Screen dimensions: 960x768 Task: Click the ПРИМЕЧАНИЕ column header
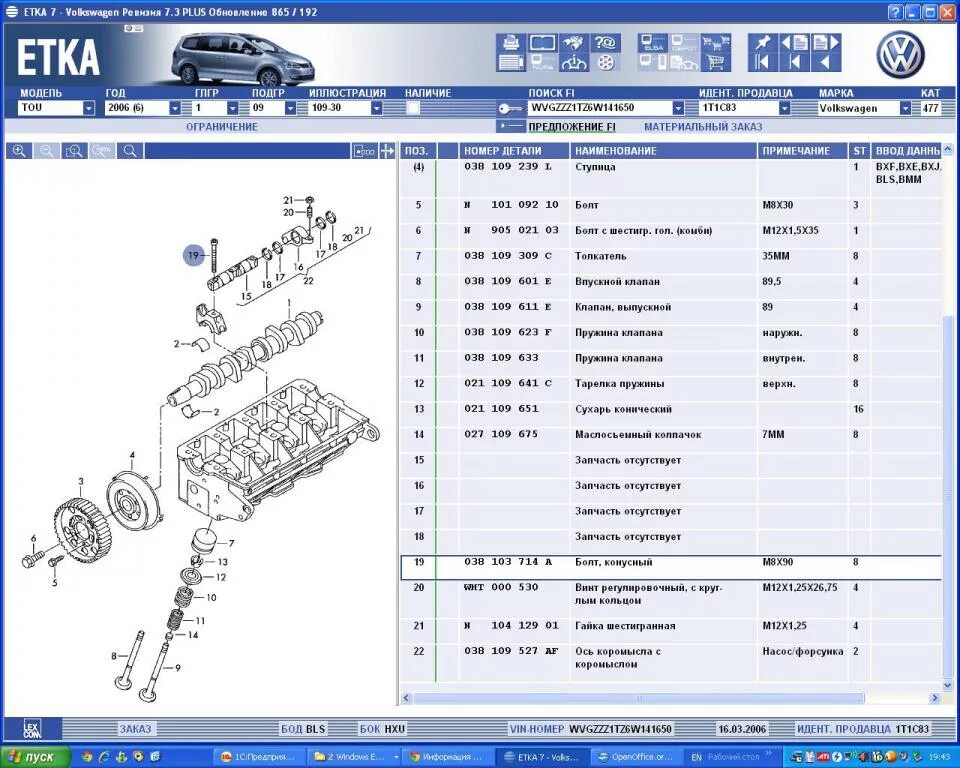pyautogui.click(x=803, y=151)
